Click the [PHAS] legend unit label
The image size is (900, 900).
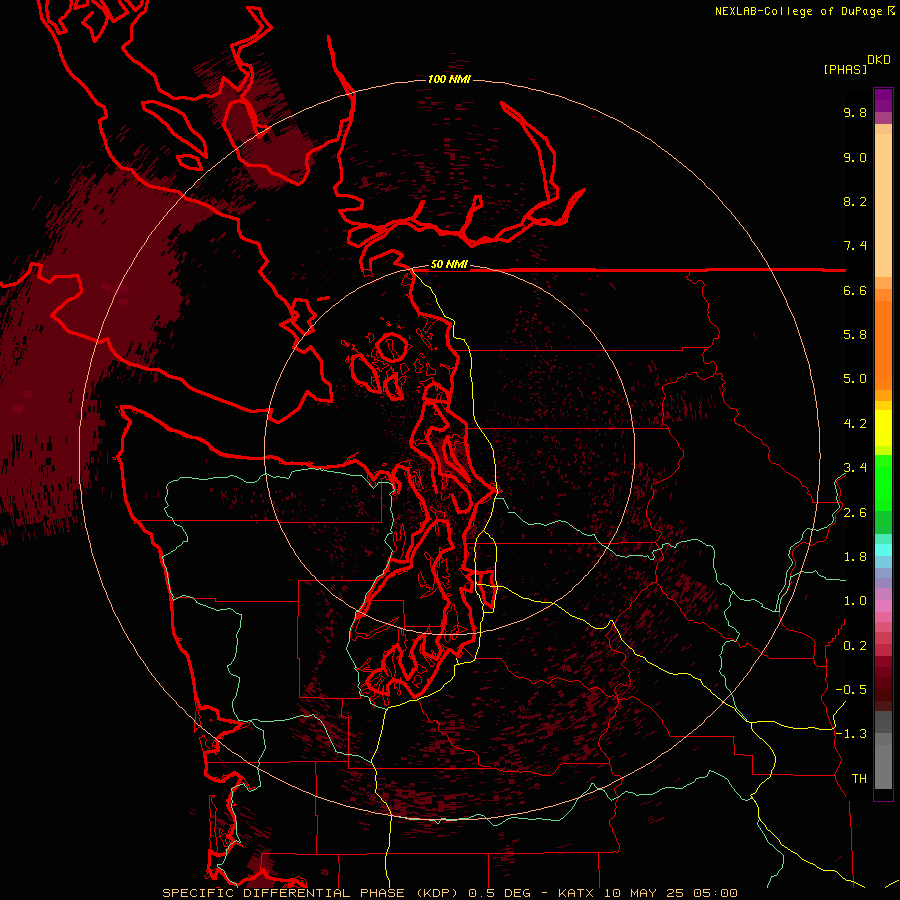[845, 69]
